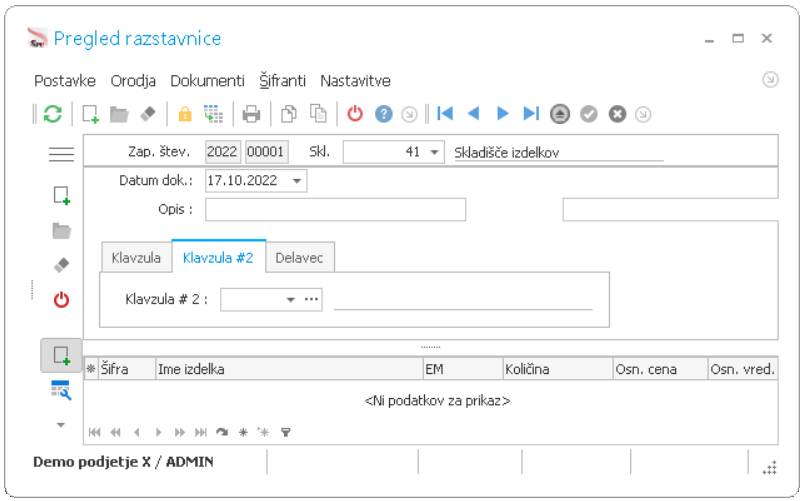This screenshot has width=803, height=501.
Task: Go to last record arrow
Action: 531,113
